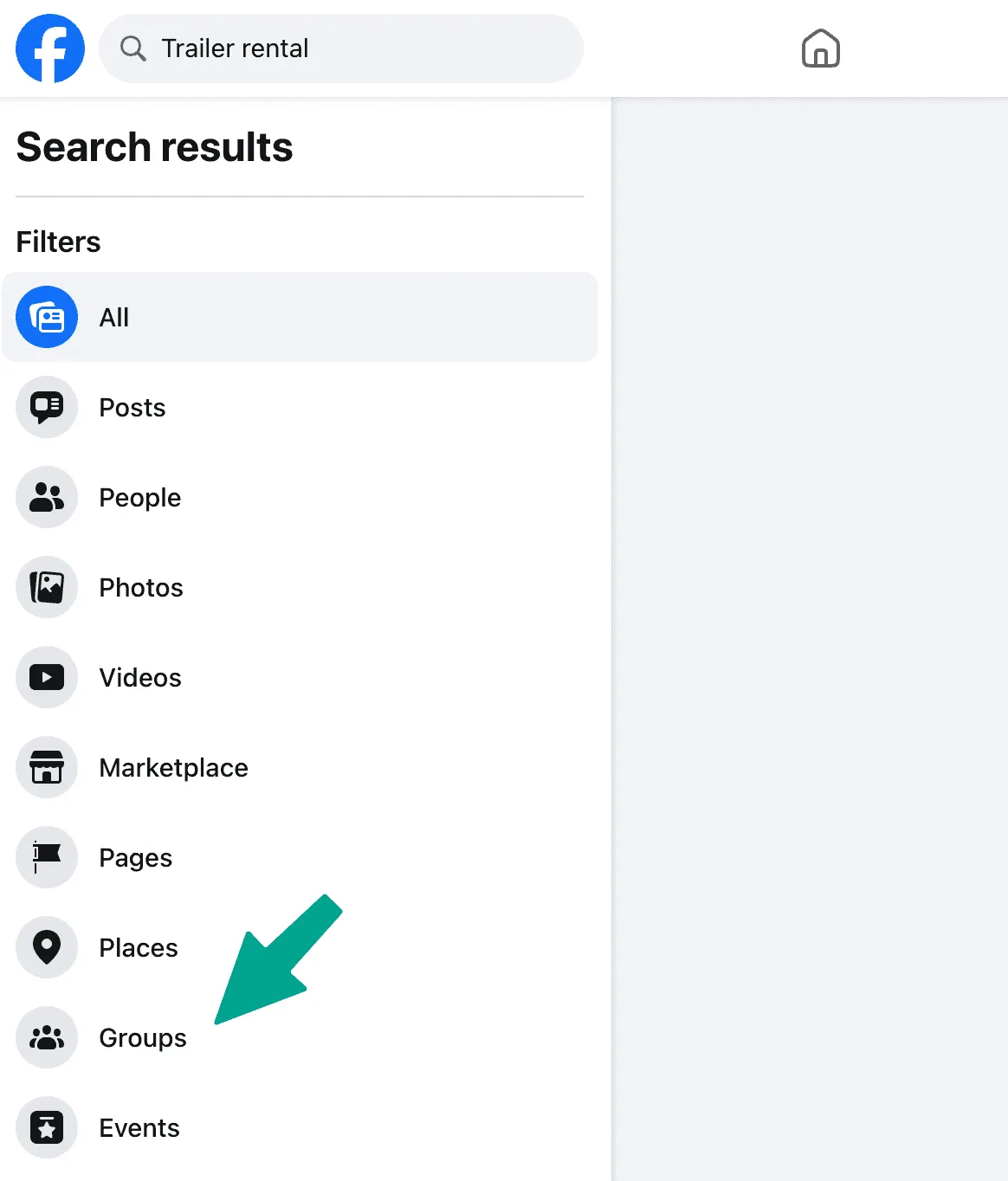Click the Photos picture icon
Screen dimensions: 1008x1181
(47, 588)
